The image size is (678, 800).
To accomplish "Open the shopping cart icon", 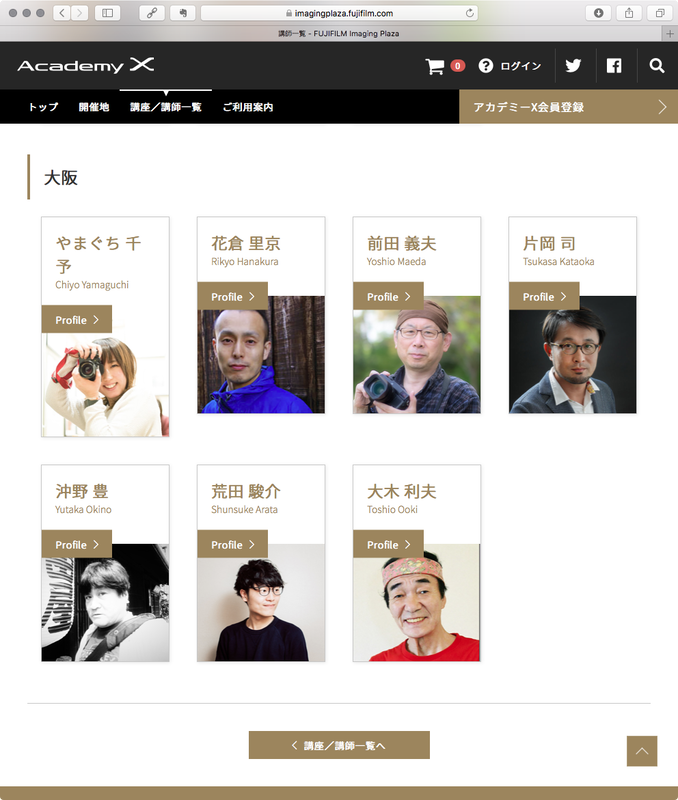I will coord(435,66).
